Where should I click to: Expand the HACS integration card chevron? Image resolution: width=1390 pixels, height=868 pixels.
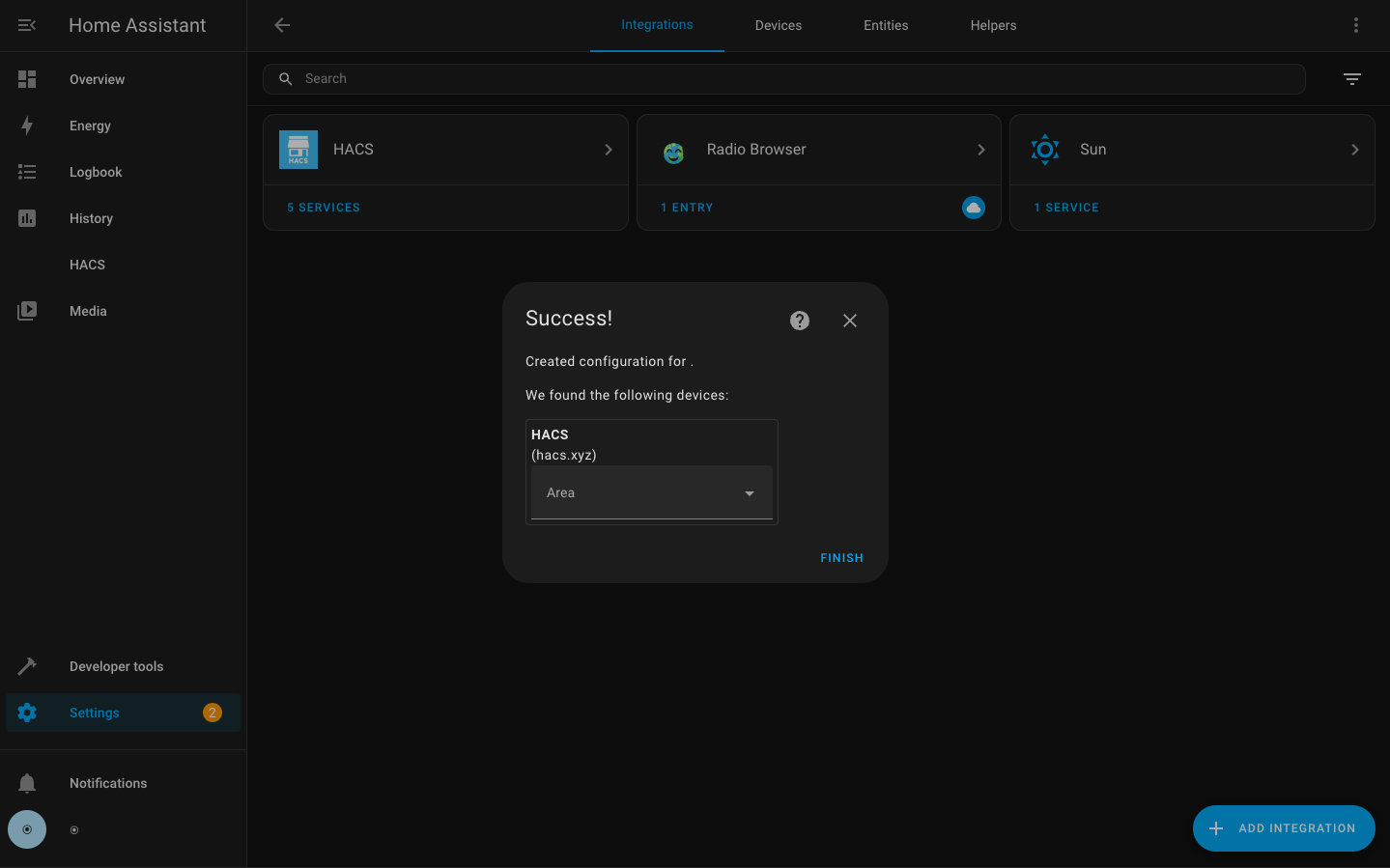(608, 150)
